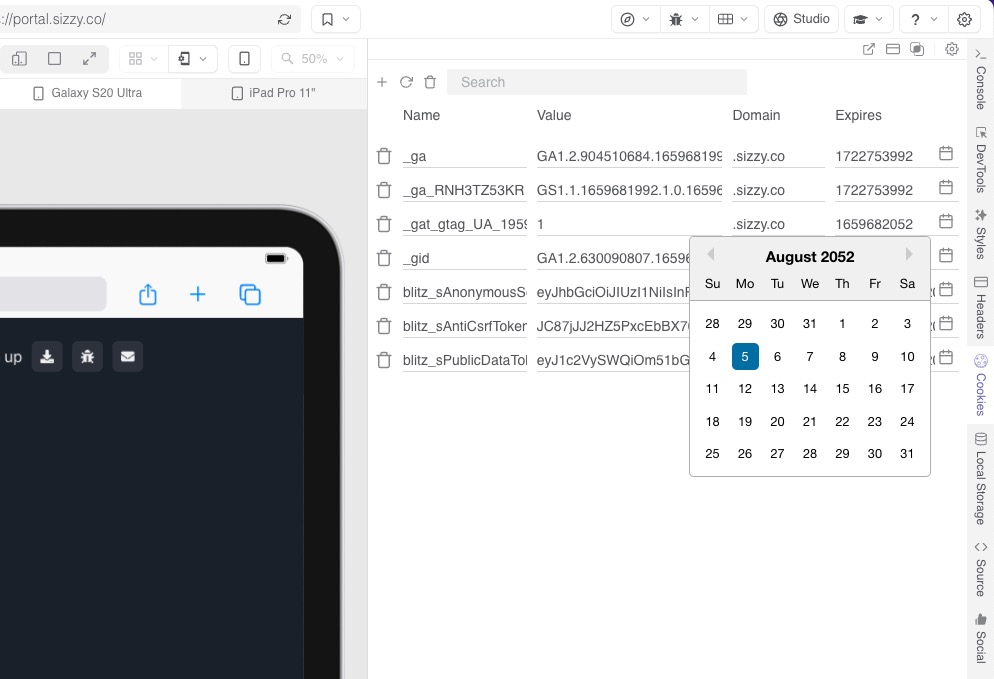Click the cookie Search field
The width and height of the screenshot is (994, 679).
tap(596, 82)
